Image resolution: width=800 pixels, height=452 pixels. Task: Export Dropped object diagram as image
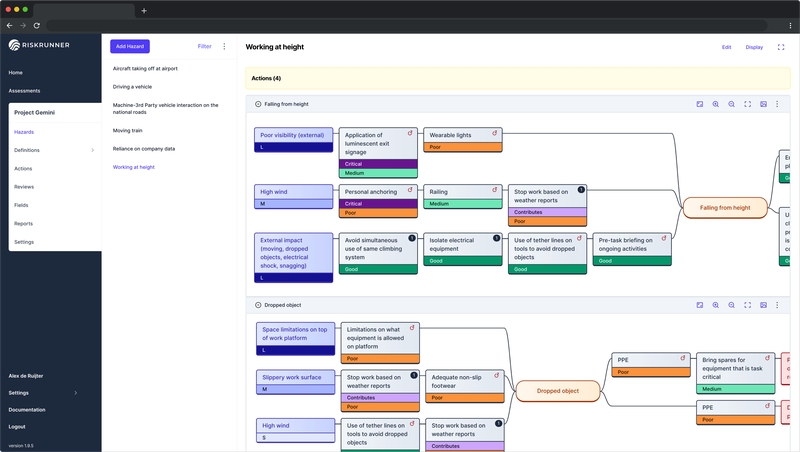763,305
